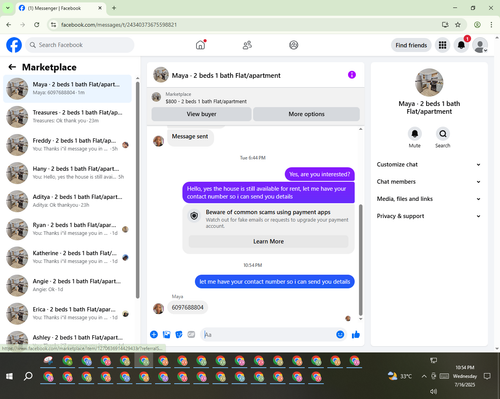Viewport: 500px width, 399px height.
Task: Open the Windows notification center
Action: [x=487, y=376]
